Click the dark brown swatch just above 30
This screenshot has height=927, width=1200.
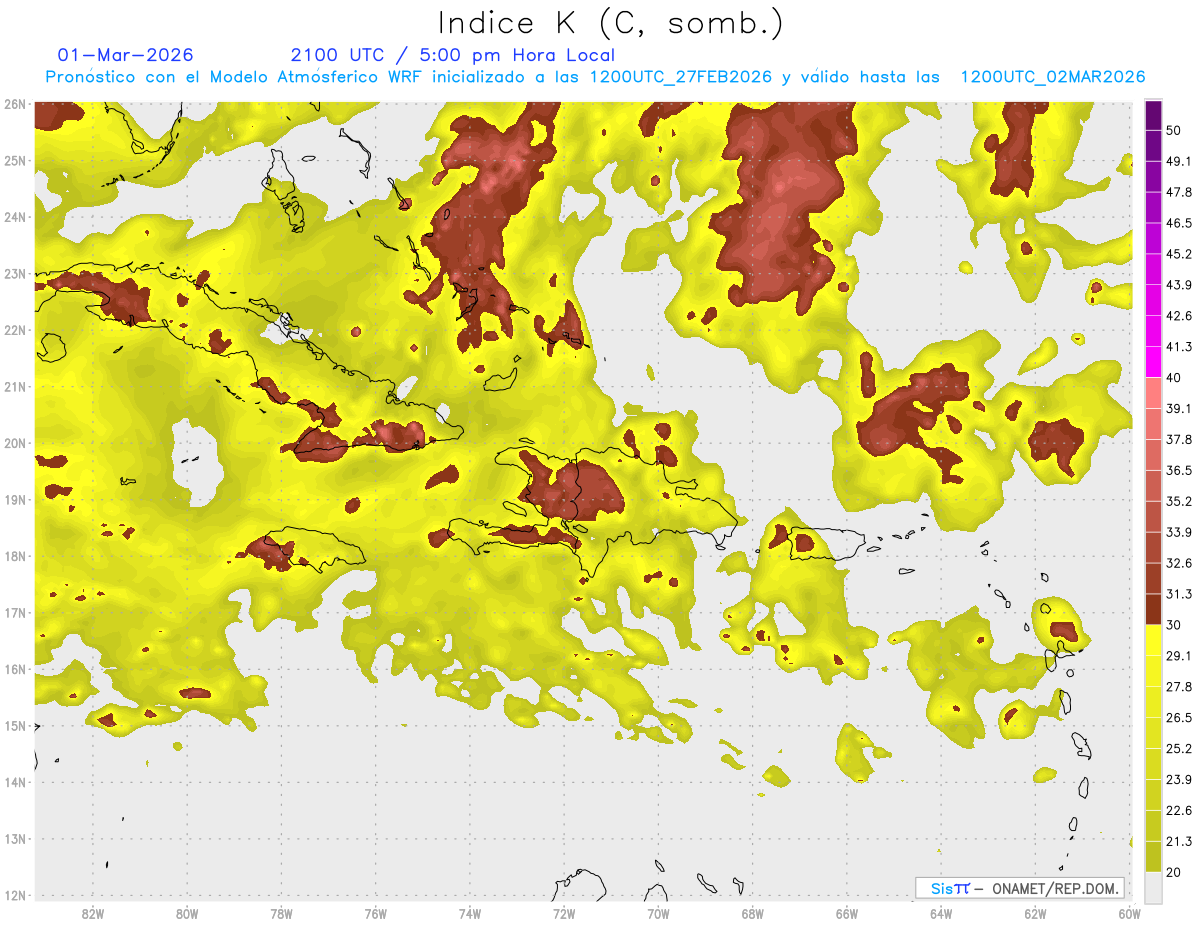1153,609
